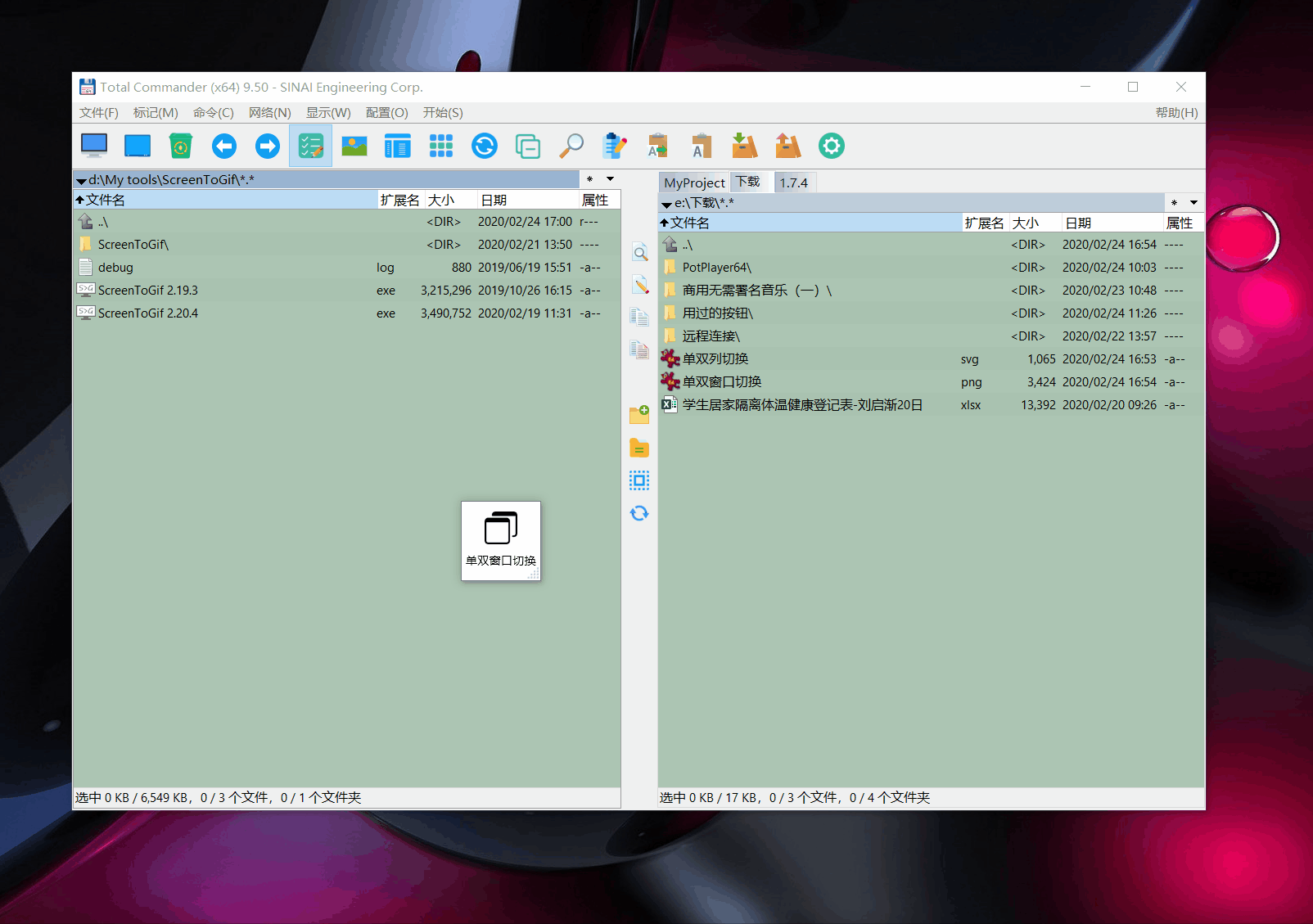The height and width of the screenshot is (924, 1313).
Task: Open the 标记(M) menu
Action: click(156, 113)
